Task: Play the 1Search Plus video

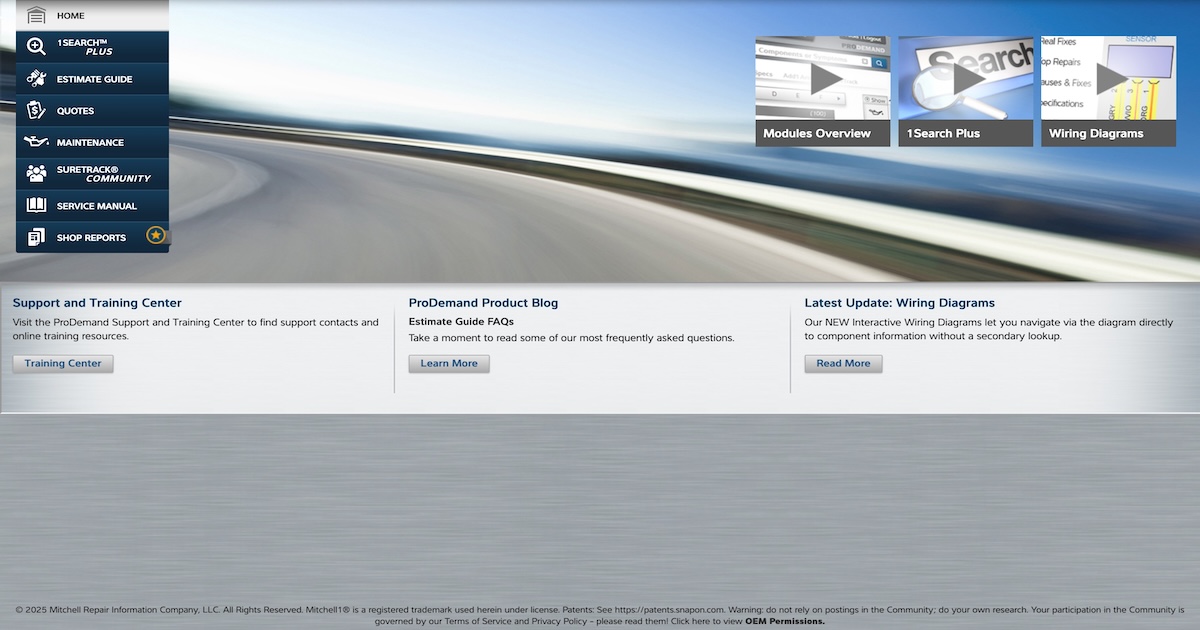Action: pos(966,79)
